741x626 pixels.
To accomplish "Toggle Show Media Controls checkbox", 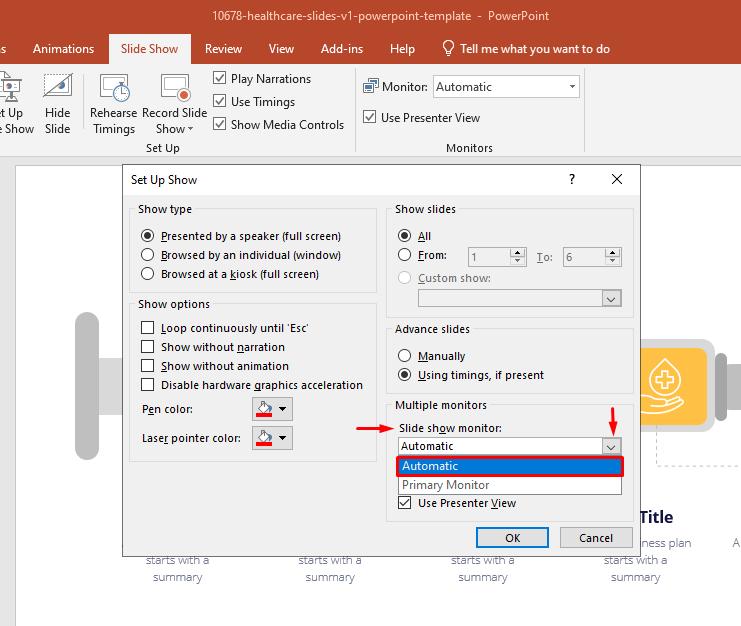I will (219, 124).
